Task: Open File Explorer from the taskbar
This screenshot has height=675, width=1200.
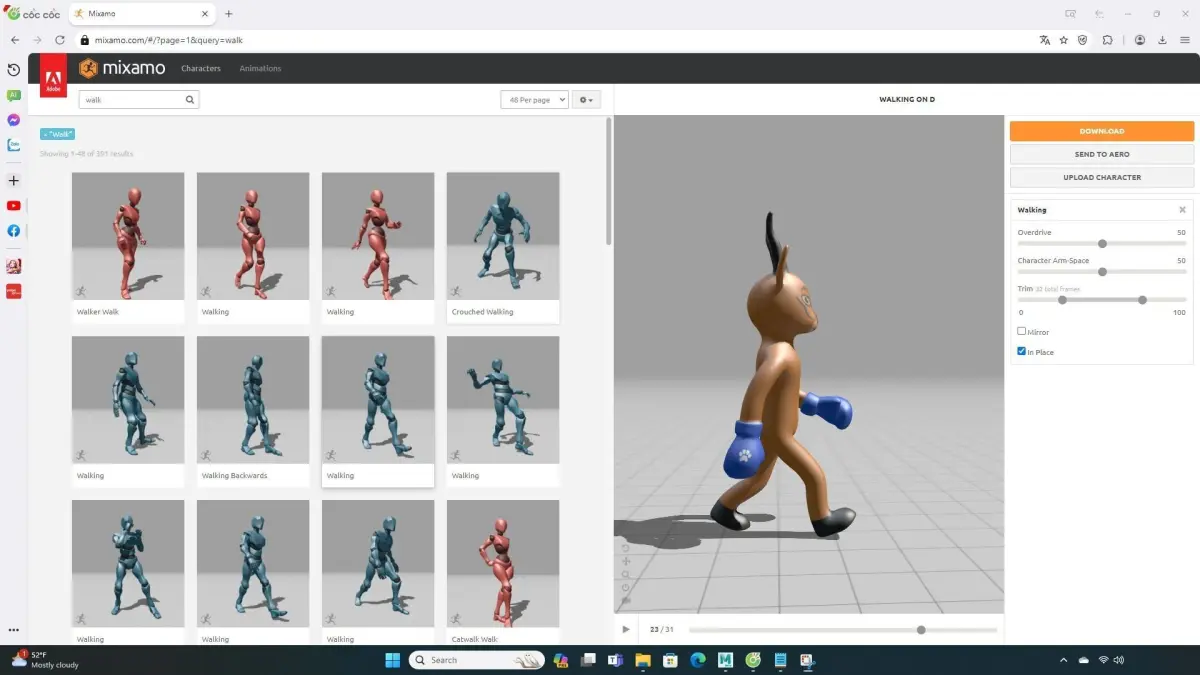Action: pyautogui.click(x=643, y=660)
